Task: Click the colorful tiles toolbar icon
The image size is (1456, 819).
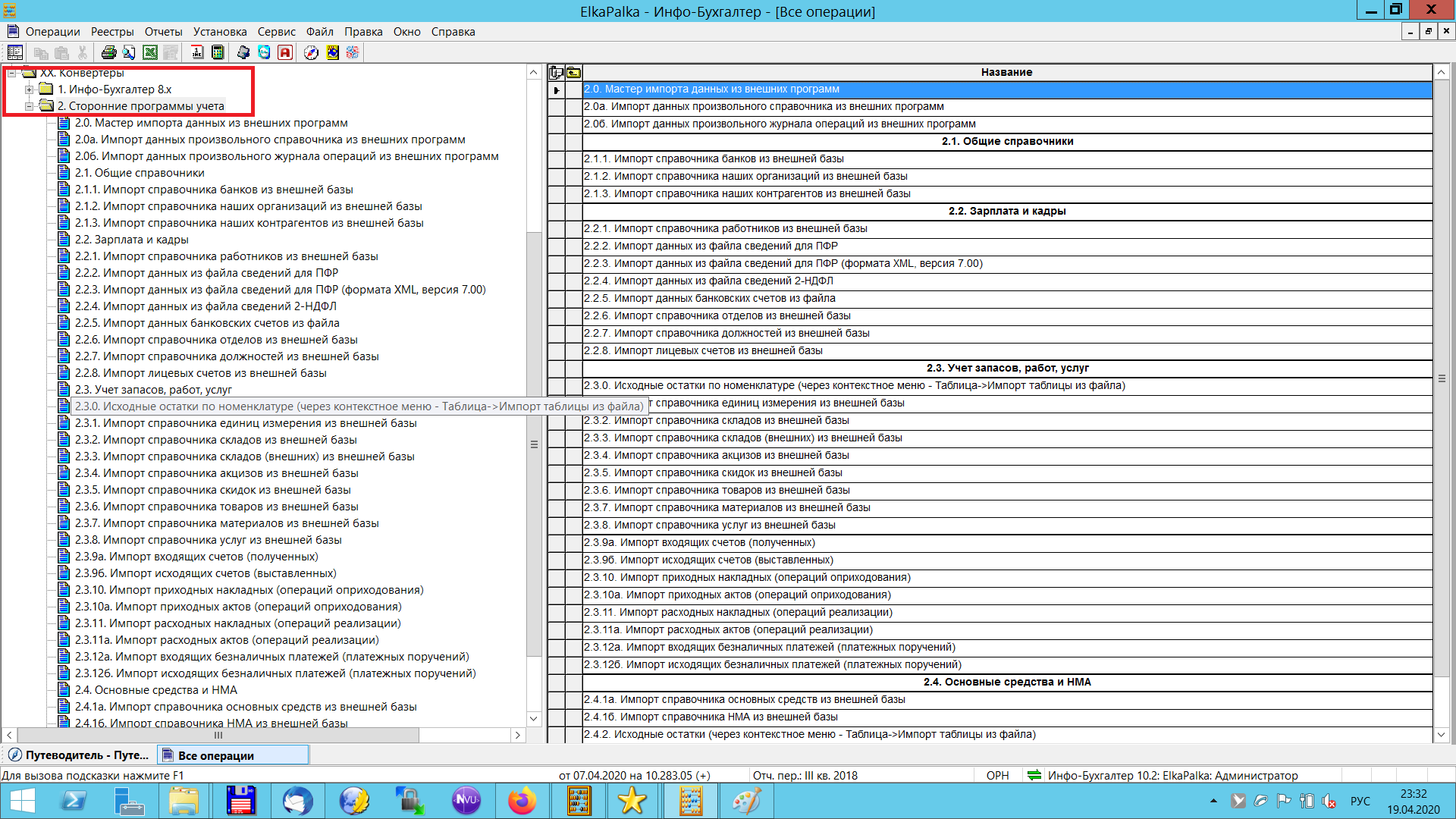Action: [x=353, y=52]
